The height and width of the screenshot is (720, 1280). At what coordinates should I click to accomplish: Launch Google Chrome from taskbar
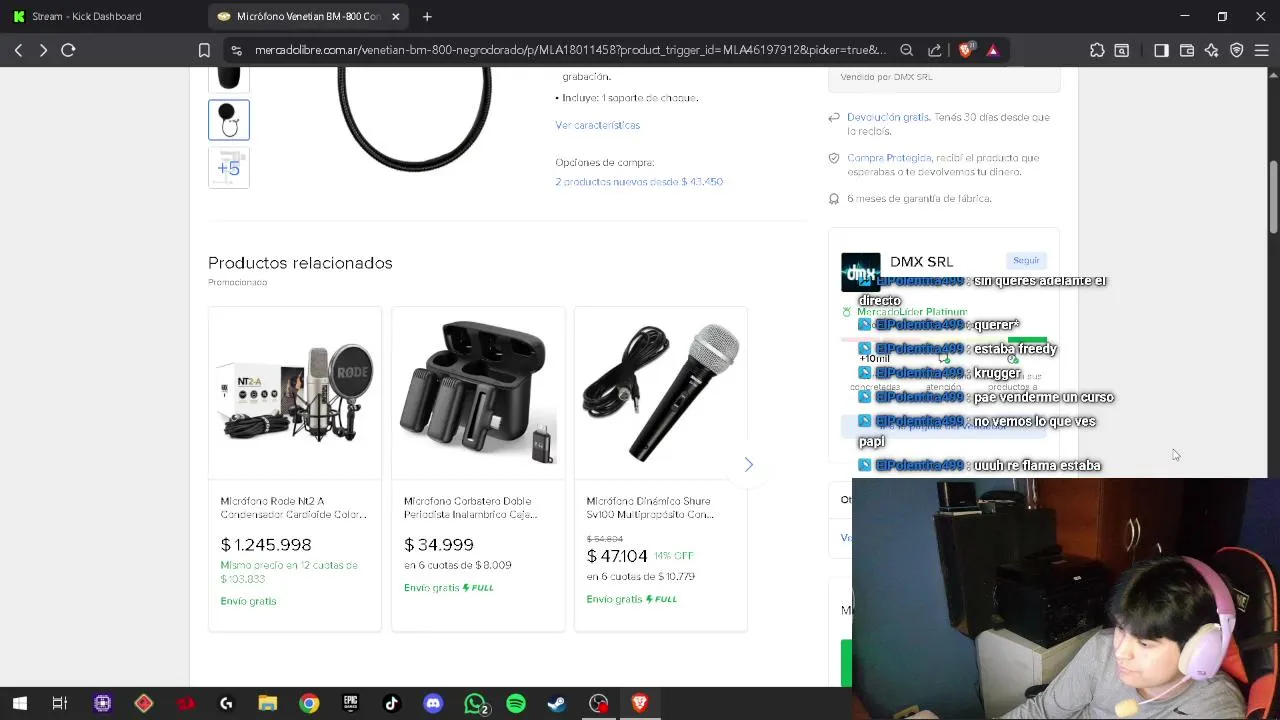[309, 704]
